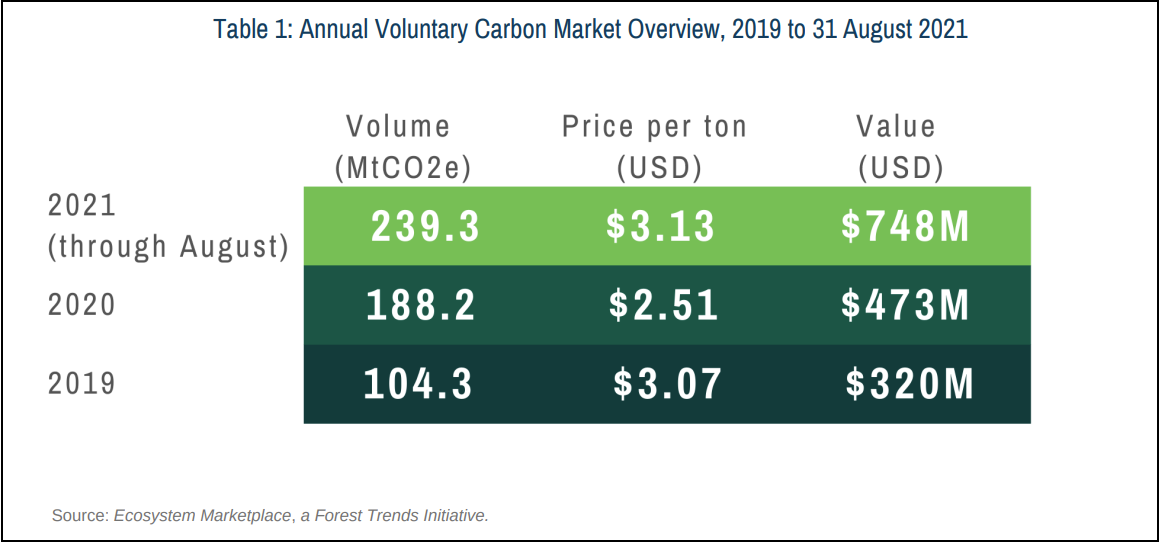Select the Price per ton (USD) header
1160x543 pixels.
tap(654, 147)
